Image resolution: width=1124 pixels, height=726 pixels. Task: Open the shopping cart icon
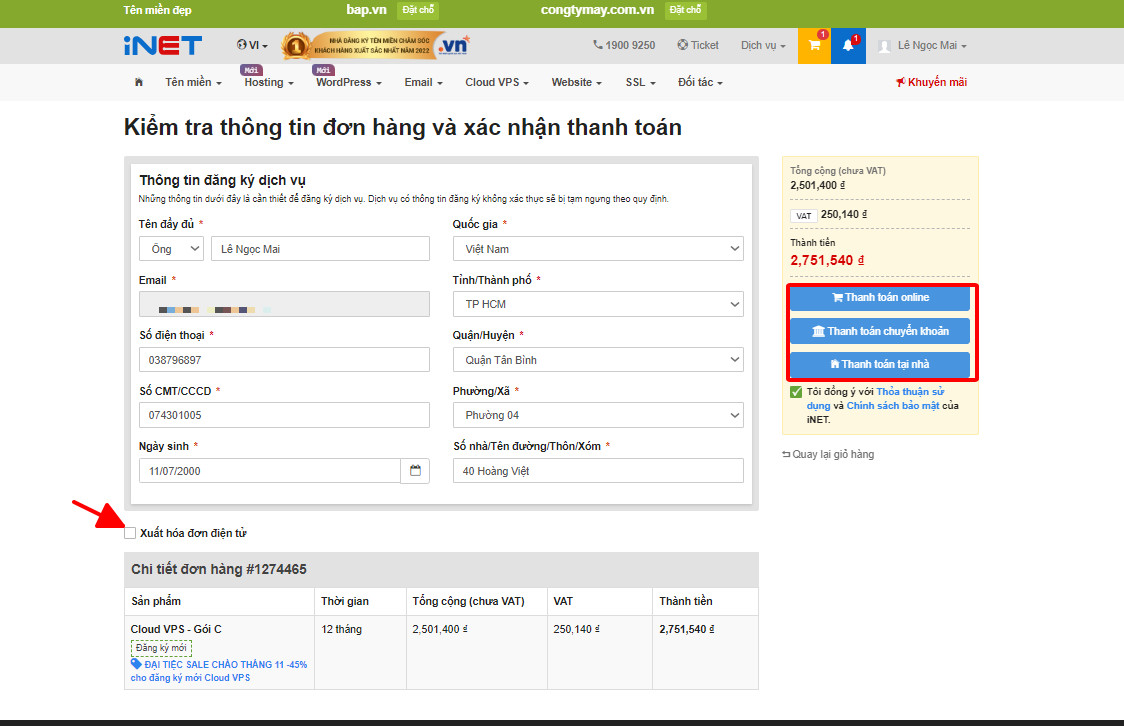tap(814, 45)
